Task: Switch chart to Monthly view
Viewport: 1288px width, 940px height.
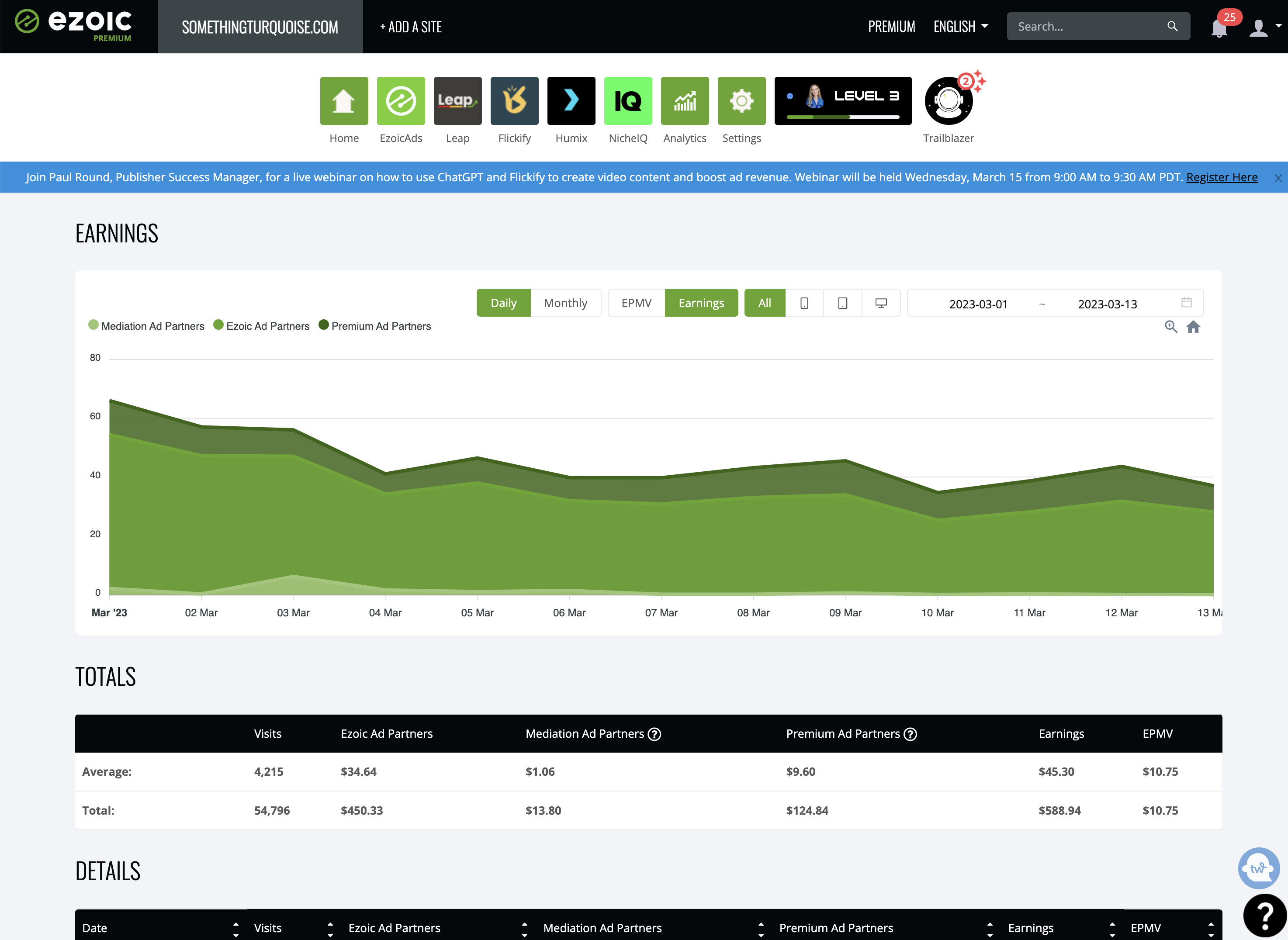Action: click(565, 303)
